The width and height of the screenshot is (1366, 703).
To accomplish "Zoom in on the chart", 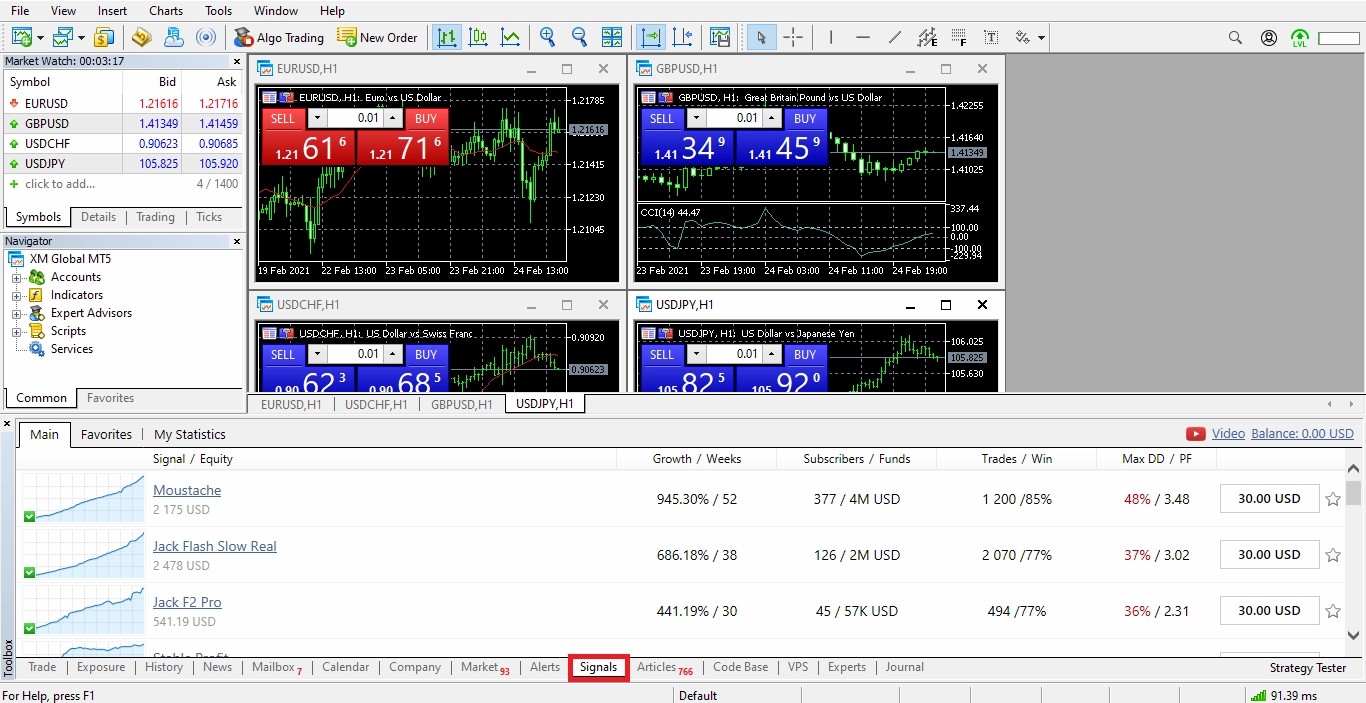I will [547, 37].
